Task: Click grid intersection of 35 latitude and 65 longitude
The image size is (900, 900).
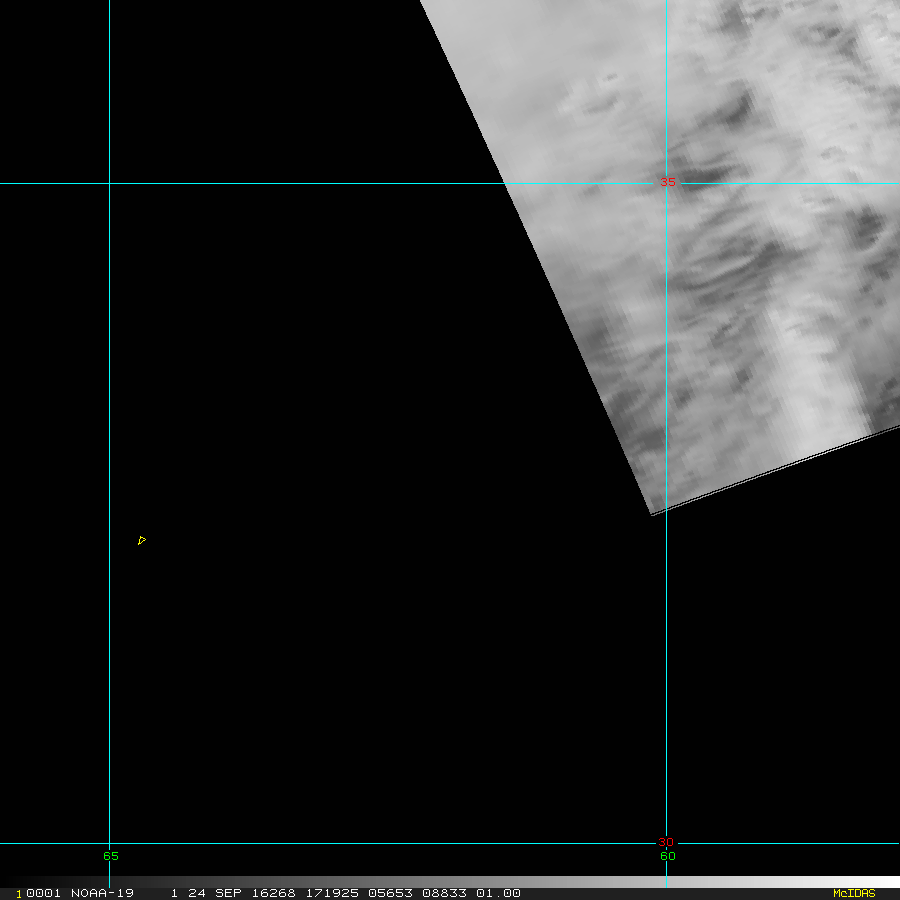Action: tap(109, 184)
